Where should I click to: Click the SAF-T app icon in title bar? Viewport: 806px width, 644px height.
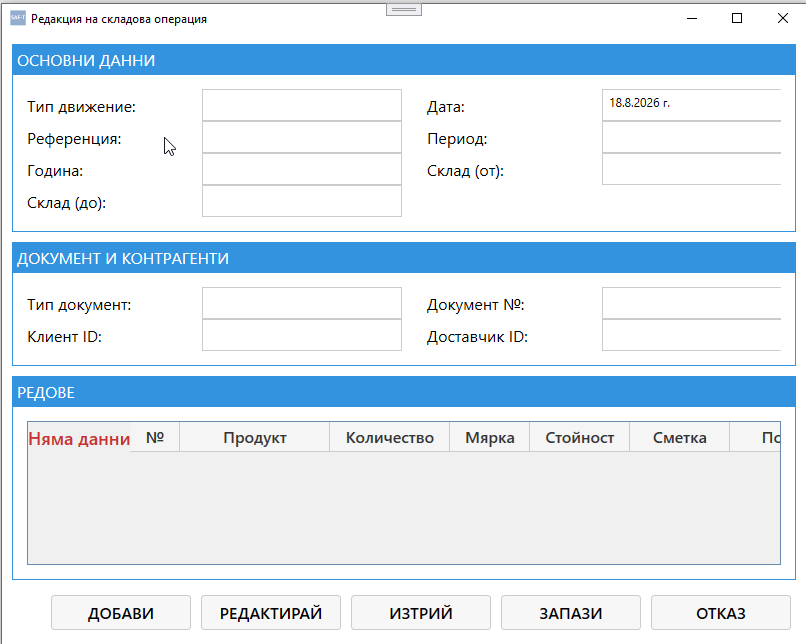tap(17, 18)
